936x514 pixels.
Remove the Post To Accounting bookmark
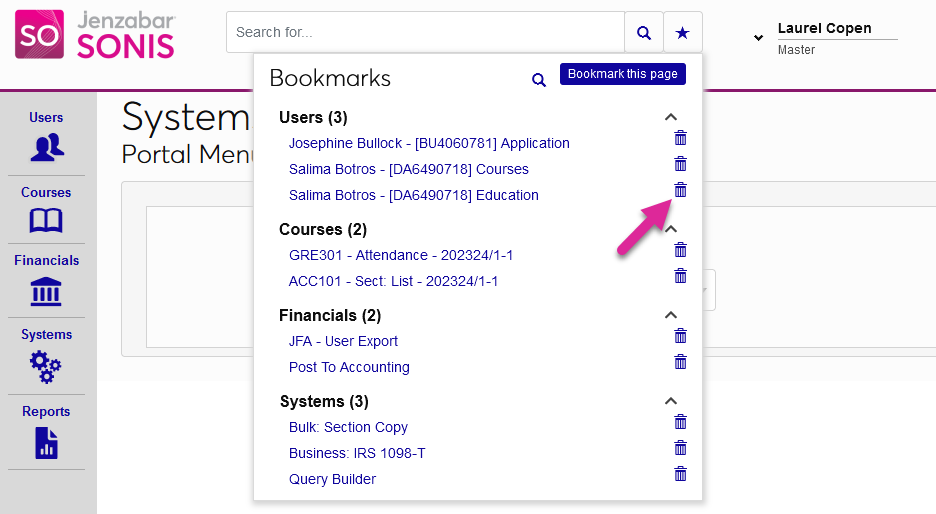681,362
